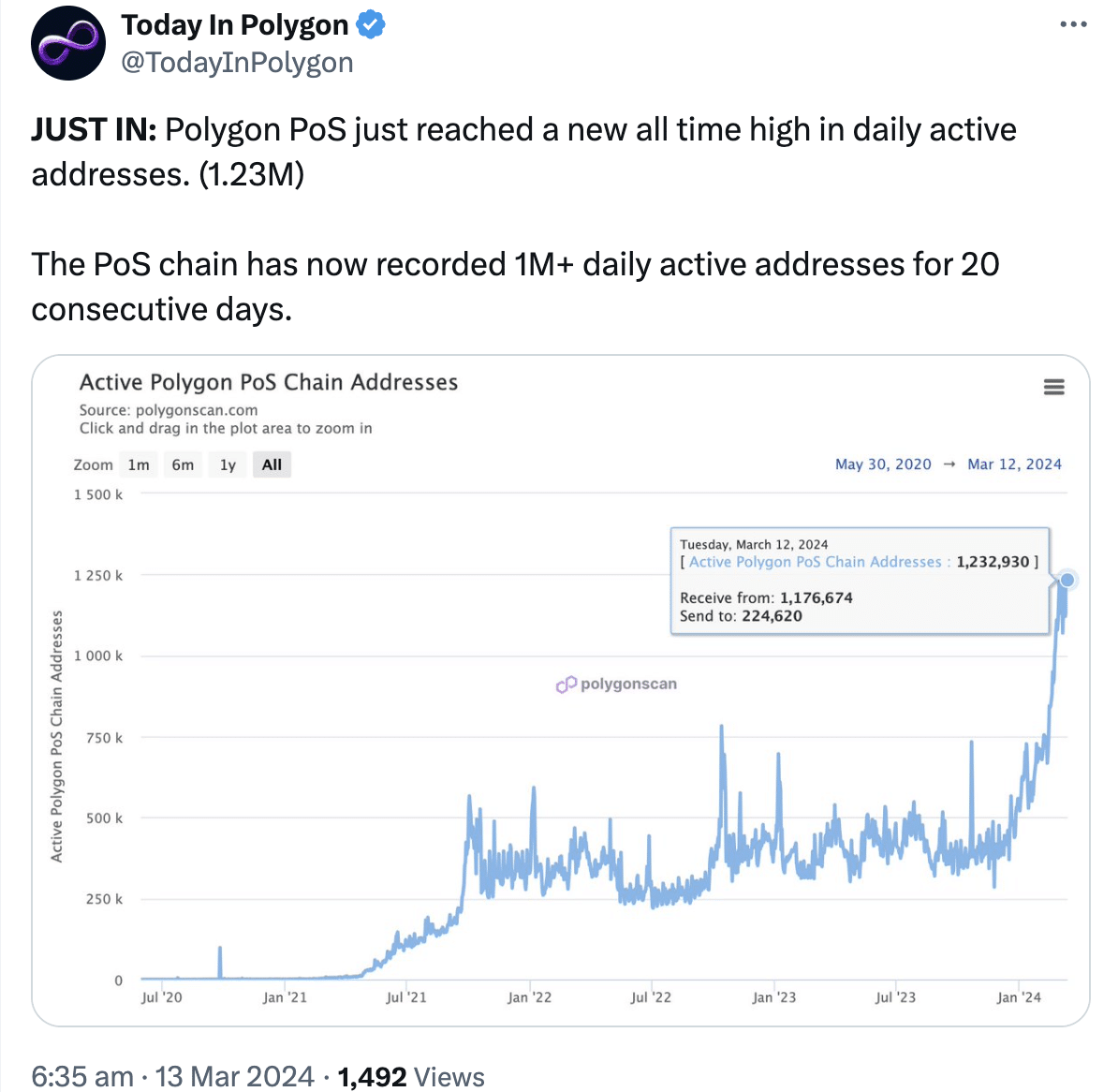This screenshot has width=1118, height=1092.
Task: Click the Mar 12, 2024 end date field
Action: coord(1014,465)
